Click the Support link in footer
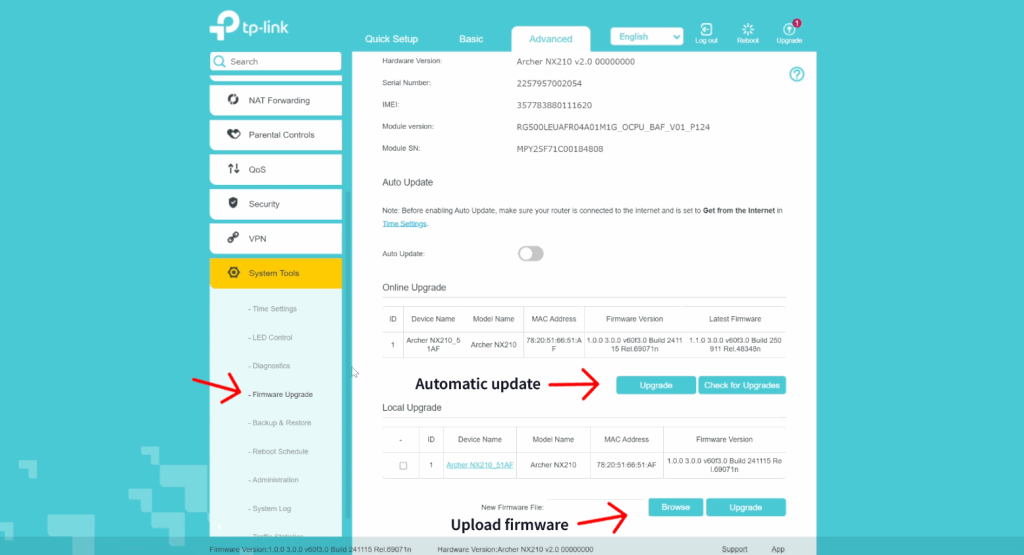Image resolution: width=1024 pixels, height=555 pixels. pos(734,549)
